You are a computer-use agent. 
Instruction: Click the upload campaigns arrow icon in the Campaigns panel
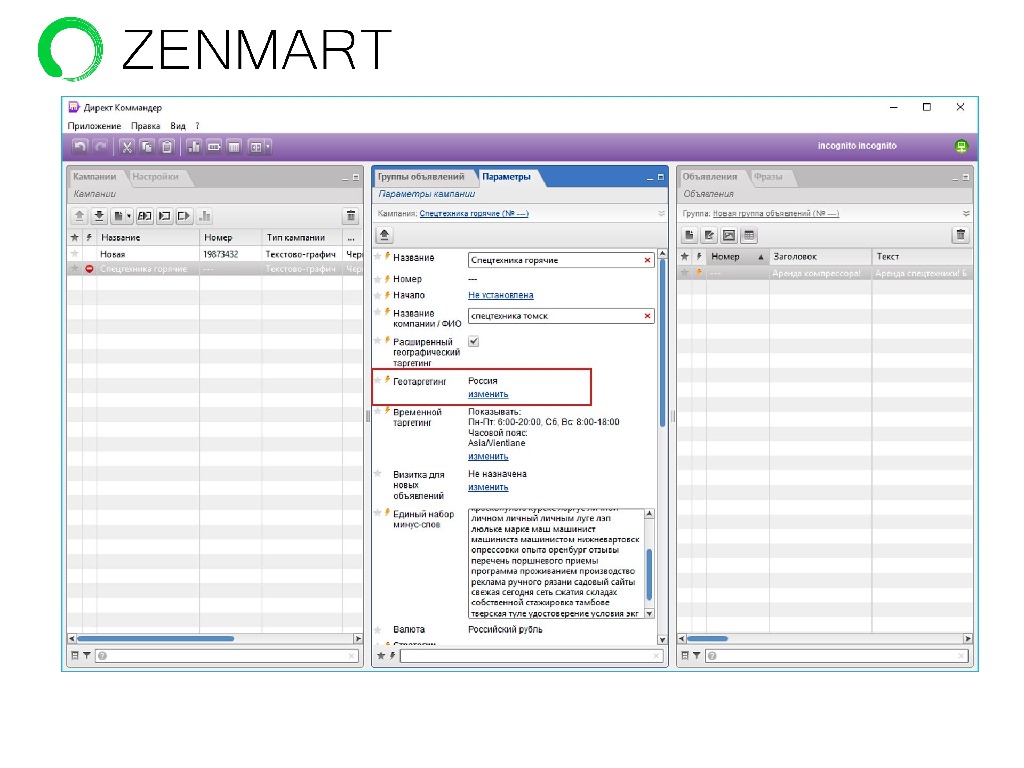tap(79, 216)
